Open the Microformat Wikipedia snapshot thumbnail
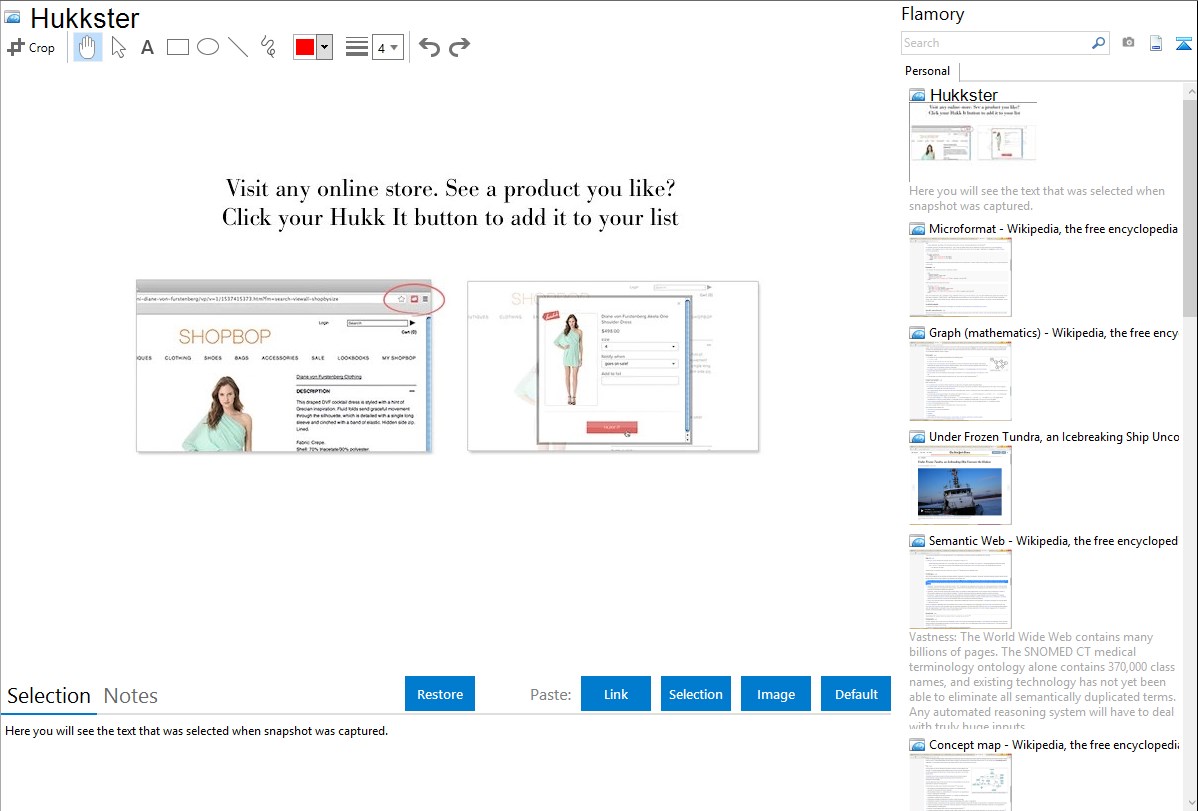This screenshot has width=1198, height=811. click(960, 277)
